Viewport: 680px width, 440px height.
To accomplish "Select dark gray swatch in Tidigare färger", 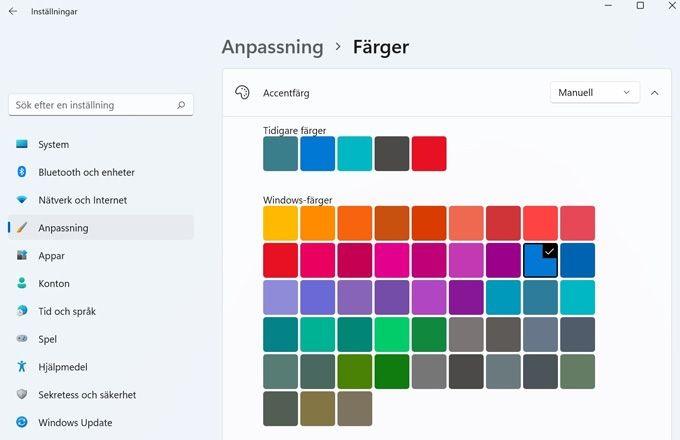I will (392, 153).
